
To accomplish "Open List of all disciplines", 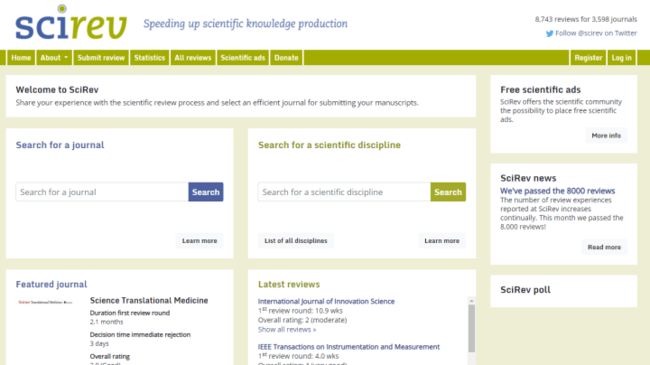I will tap(296, 241).
